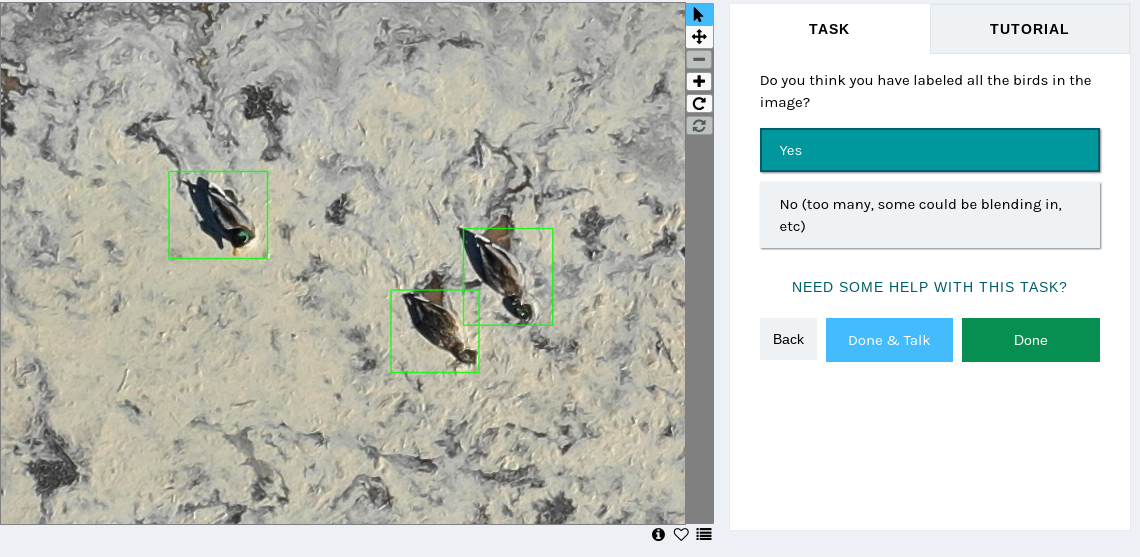The width and height of the screenshot is (1140, 557).
Task: Click the grayed-out refresh/reset icon
Action: tap(699, 125)
